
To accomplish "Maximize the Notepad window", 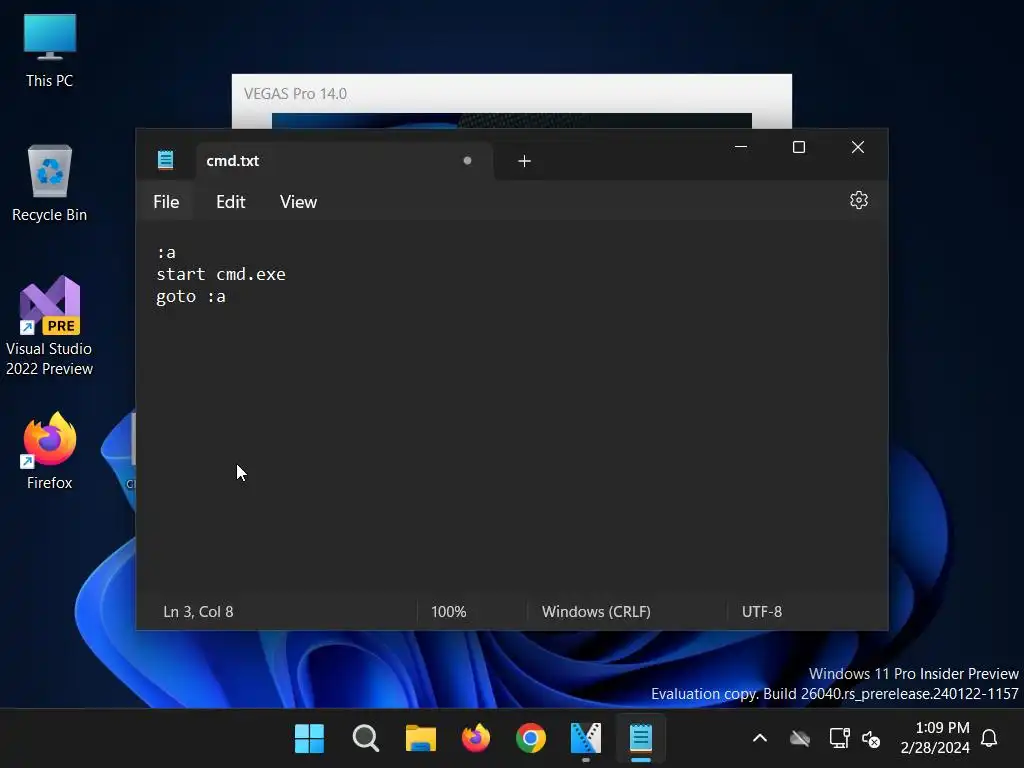I will (x=799, y=147).
